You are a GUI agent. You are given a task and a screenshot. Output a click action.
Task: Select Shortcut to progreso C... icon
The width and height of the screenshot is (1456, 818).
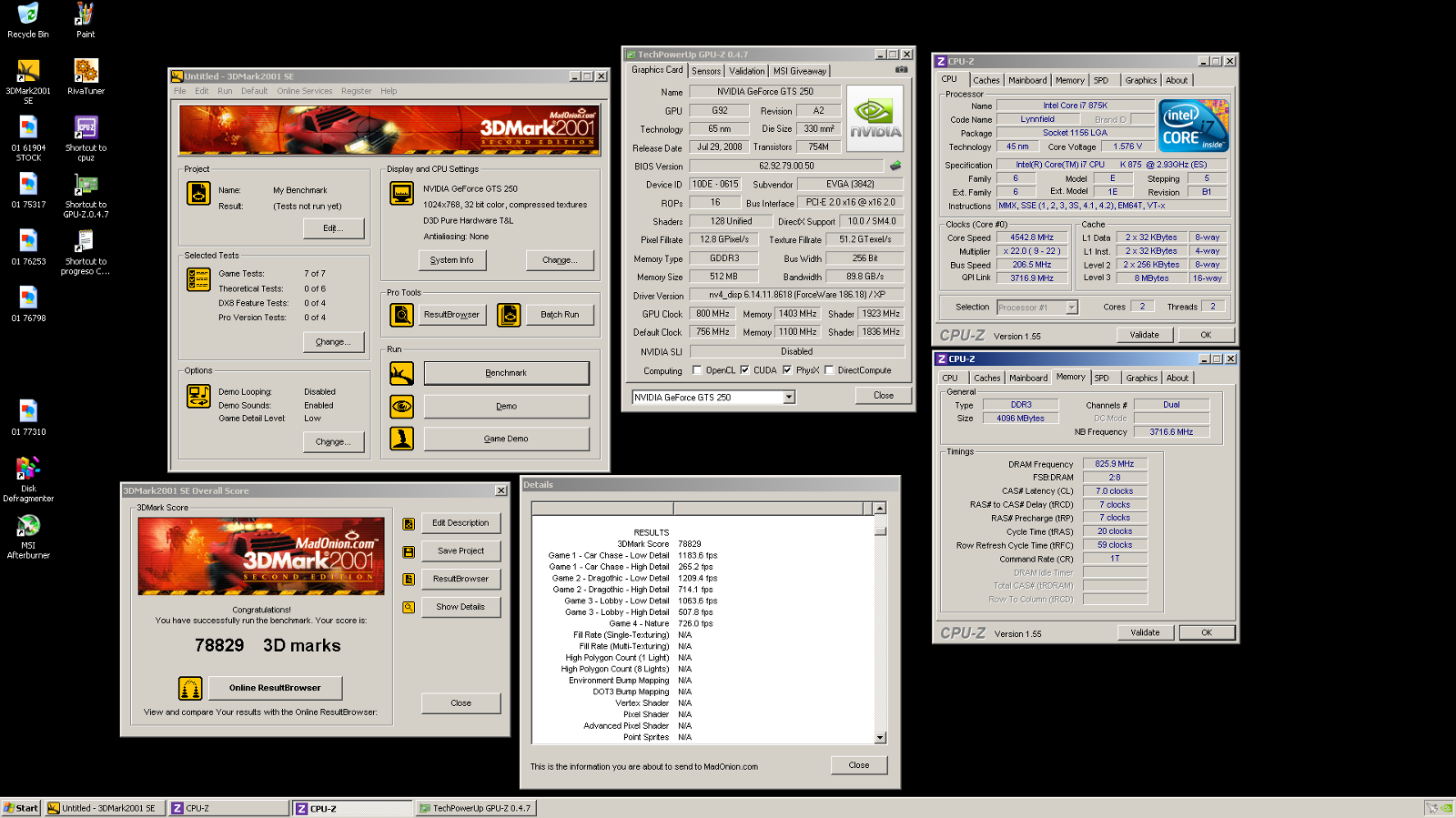[86, 253]
